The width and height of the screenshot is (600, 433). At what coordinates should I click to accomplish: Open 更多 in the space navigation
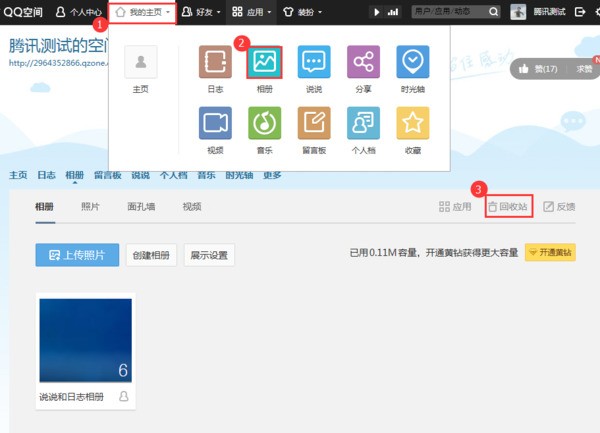click(272, 175)
